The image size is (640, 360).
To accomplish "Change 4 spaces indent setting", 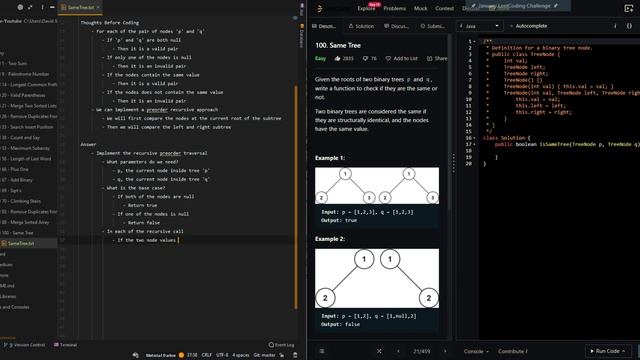I will (240, 355).
